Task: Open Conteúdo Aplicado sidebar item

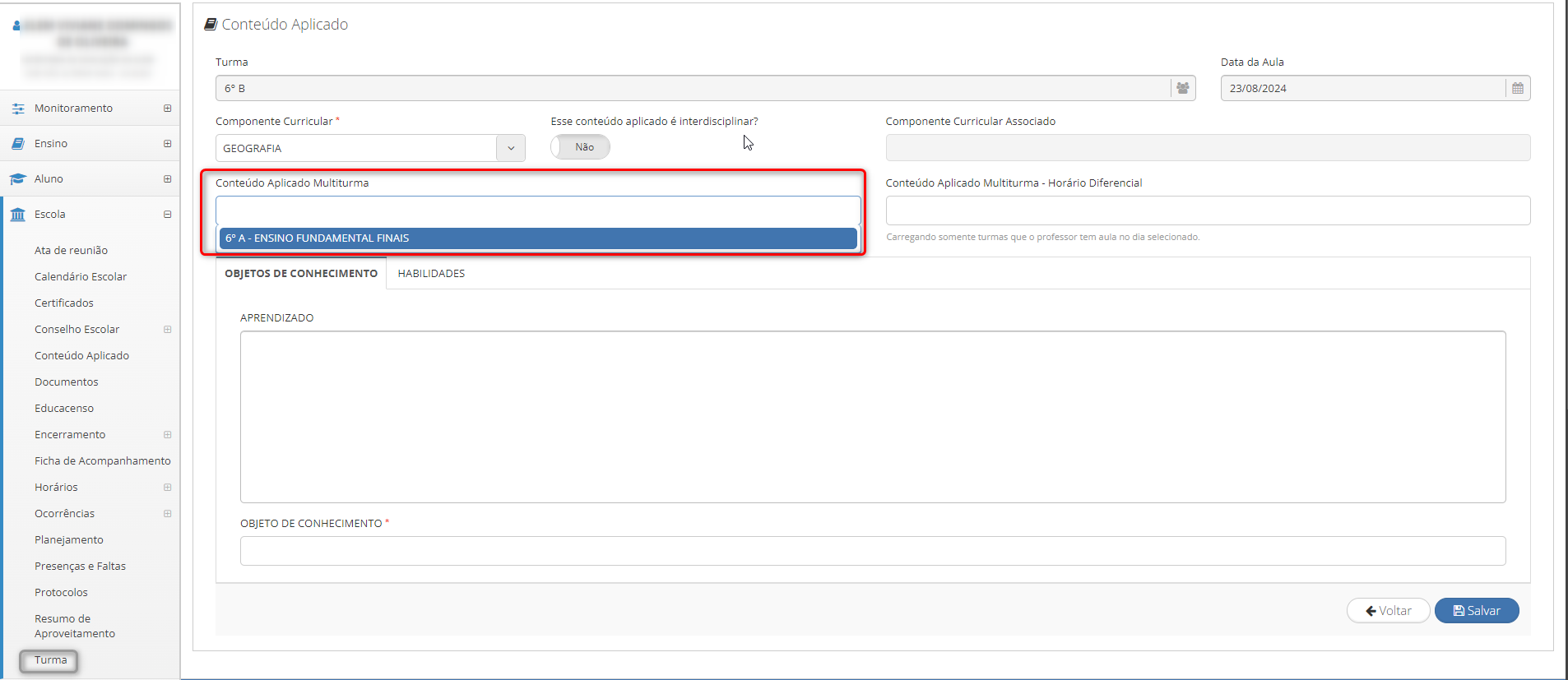Action: pos(81,356)
